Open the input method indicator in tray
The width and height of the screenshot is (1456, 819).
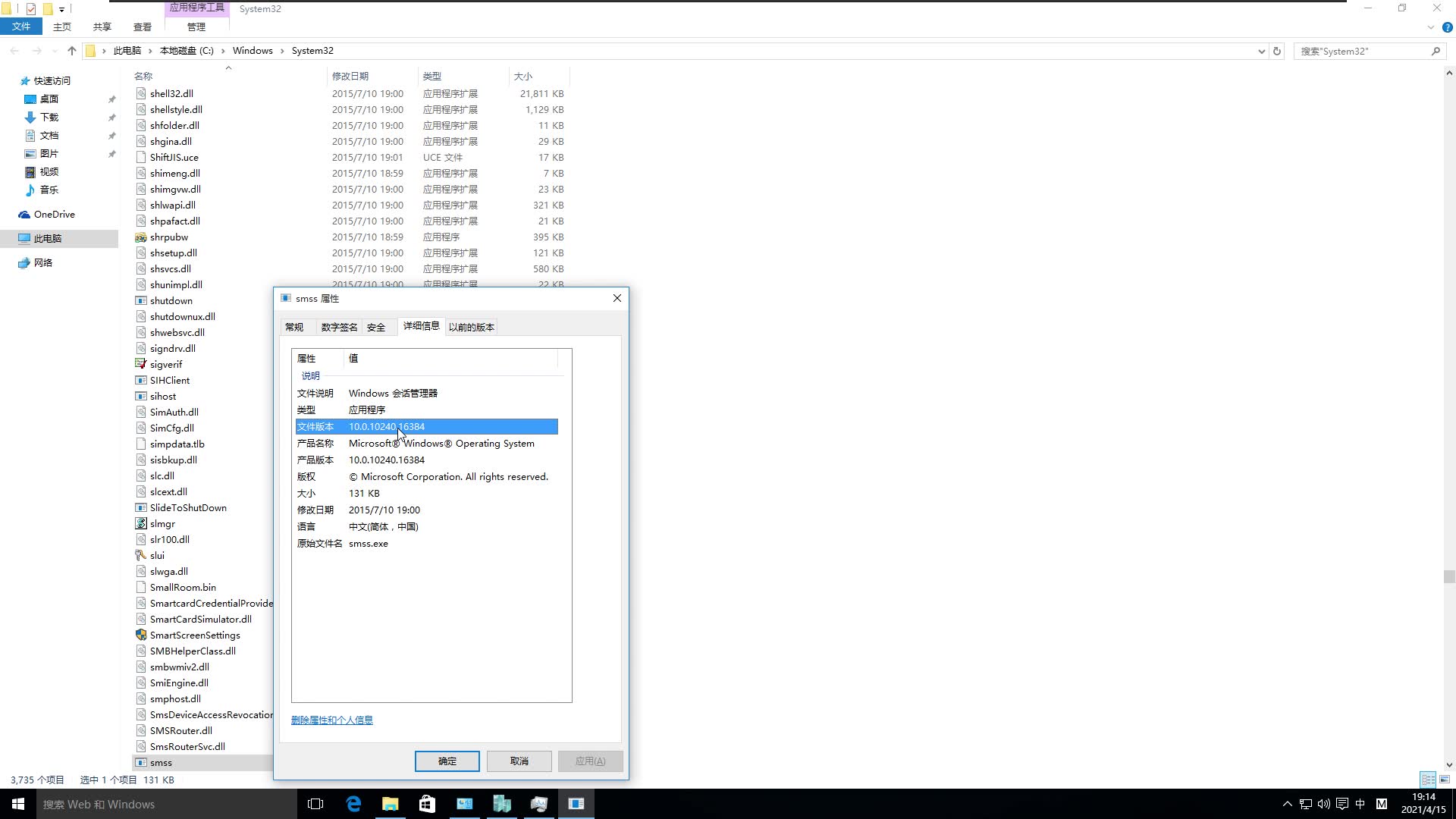click(1360, 804)
